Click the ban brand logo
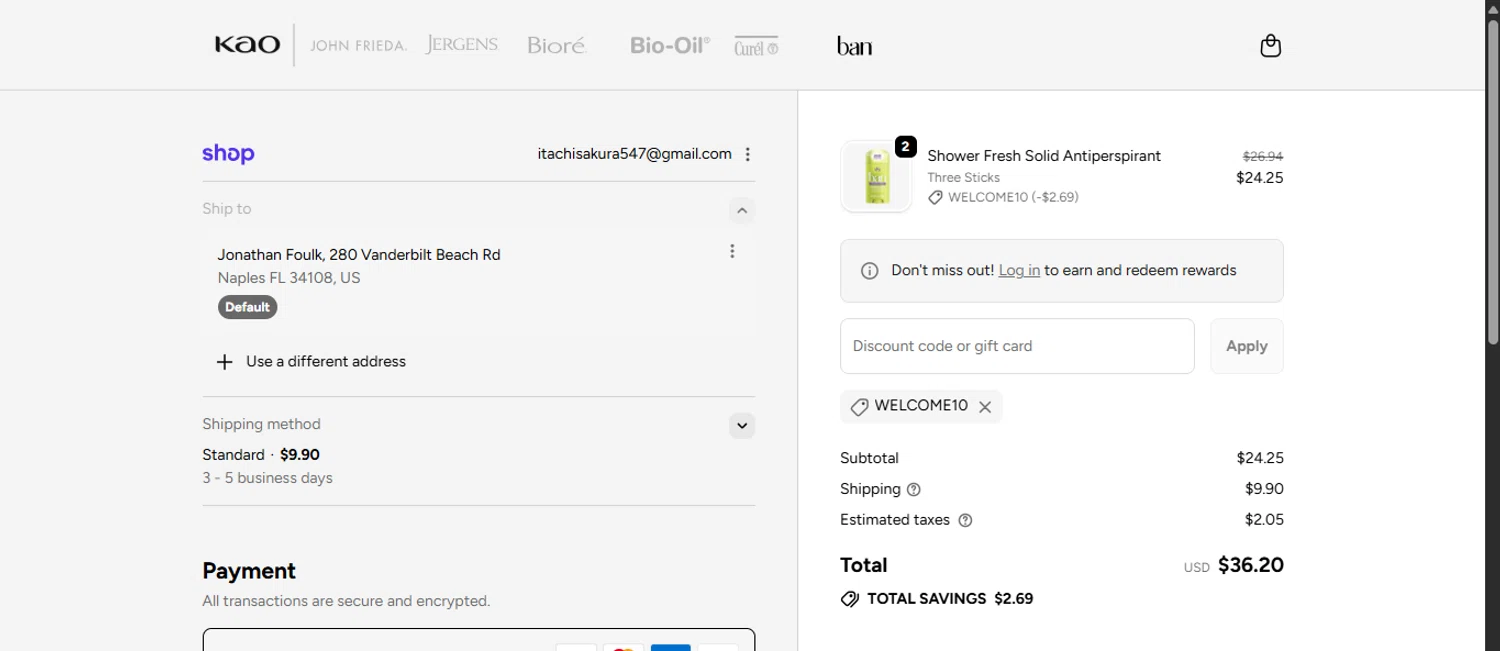 coord(854,46)
